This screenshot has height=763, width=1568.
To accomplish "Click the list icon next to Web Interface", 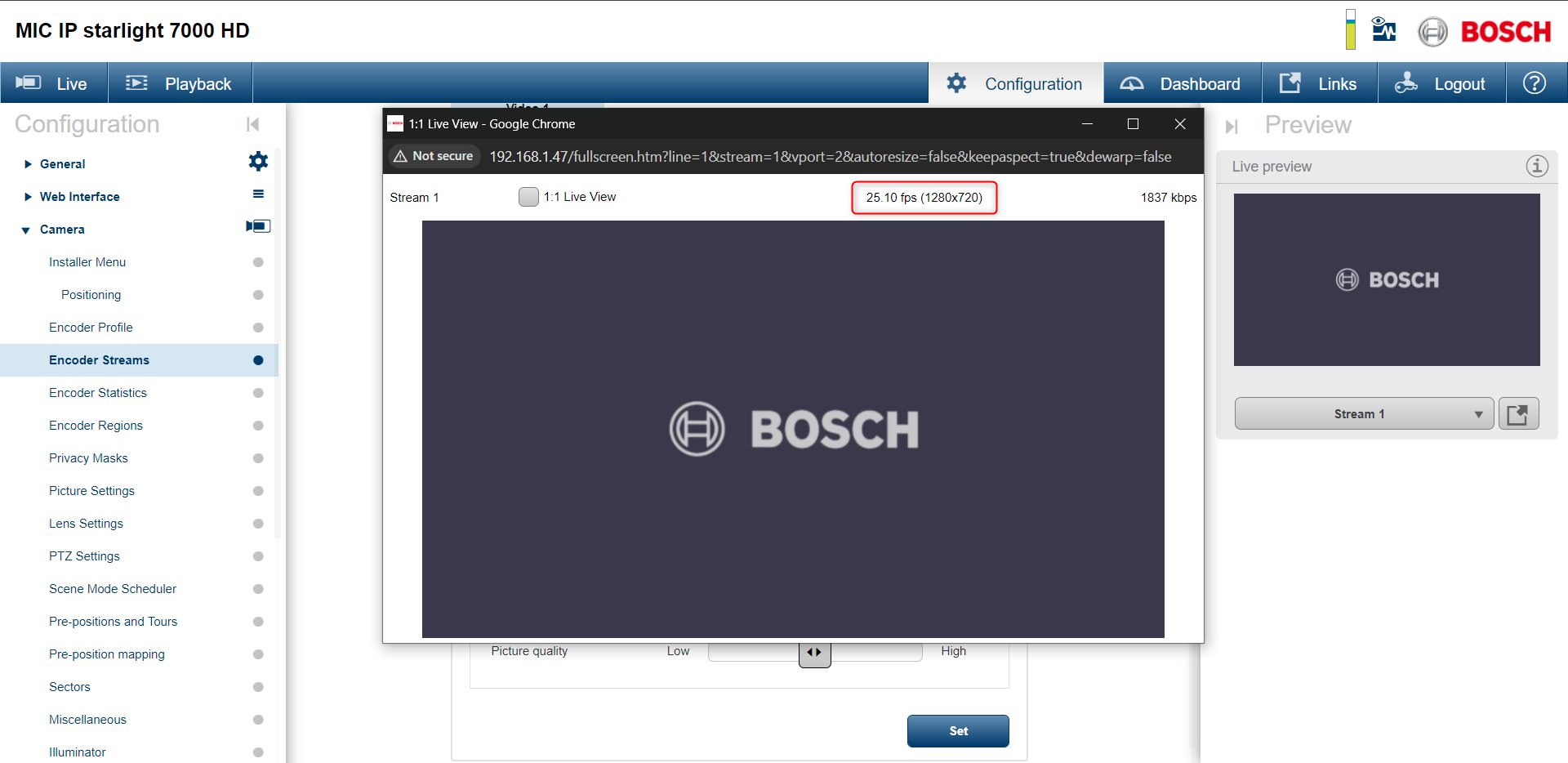I will pyautogui.click(x=258, y=194).
